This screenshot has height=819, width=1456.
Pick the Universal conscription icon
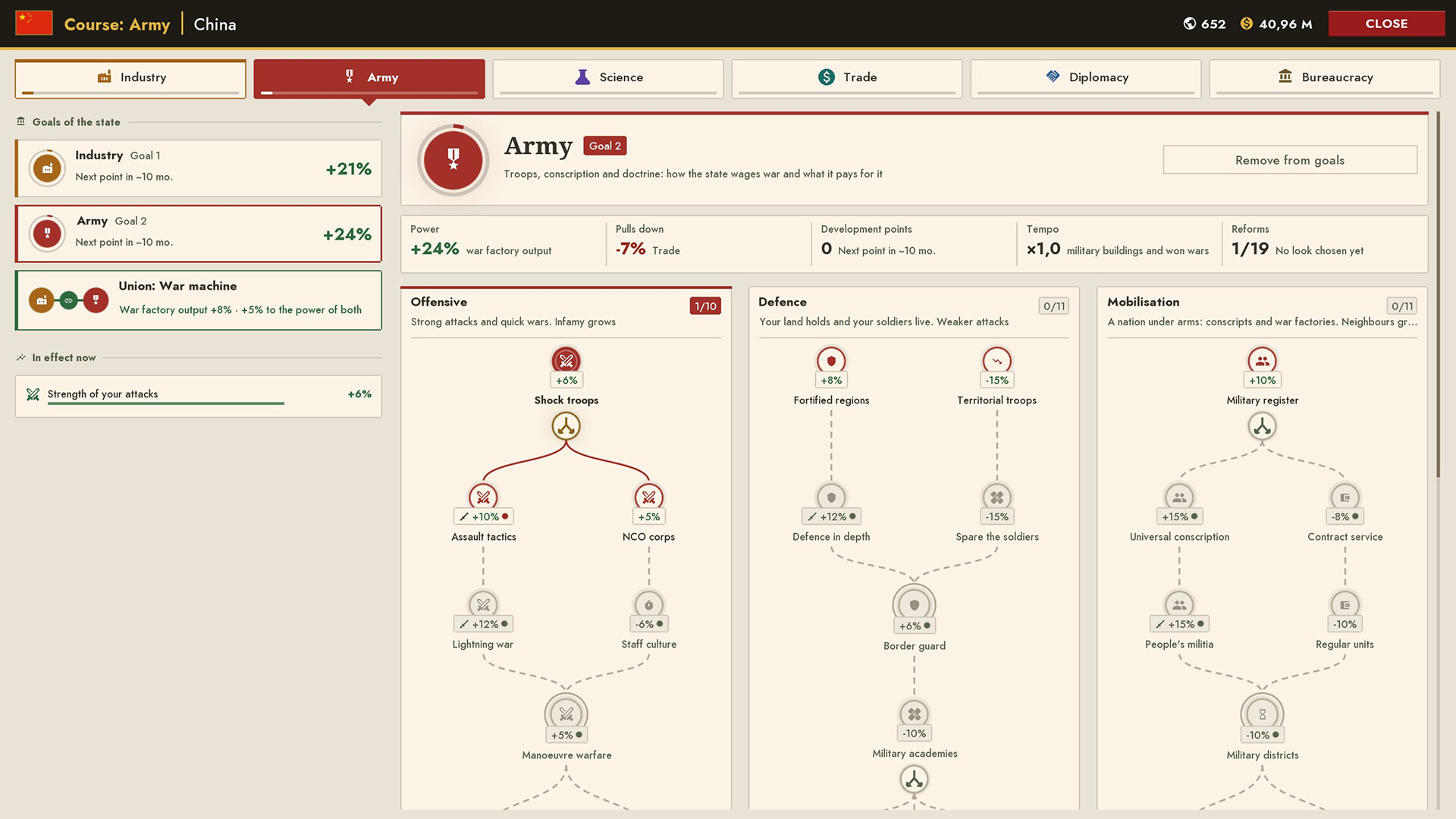click(x=1179, y=497)
